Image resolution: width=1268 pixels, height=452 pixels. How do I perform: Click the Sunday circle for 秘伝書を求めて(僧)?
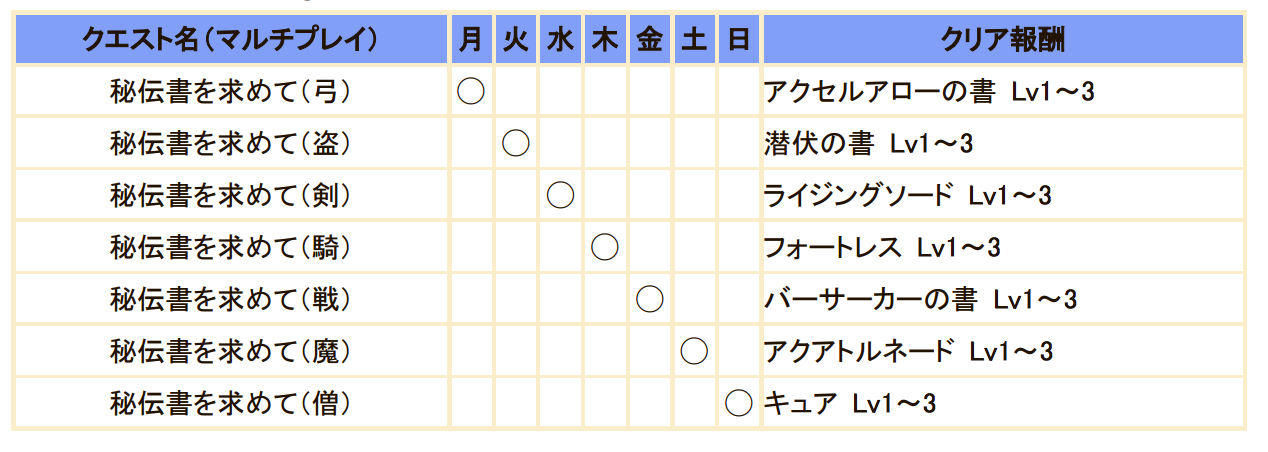[x=738, y=403]
